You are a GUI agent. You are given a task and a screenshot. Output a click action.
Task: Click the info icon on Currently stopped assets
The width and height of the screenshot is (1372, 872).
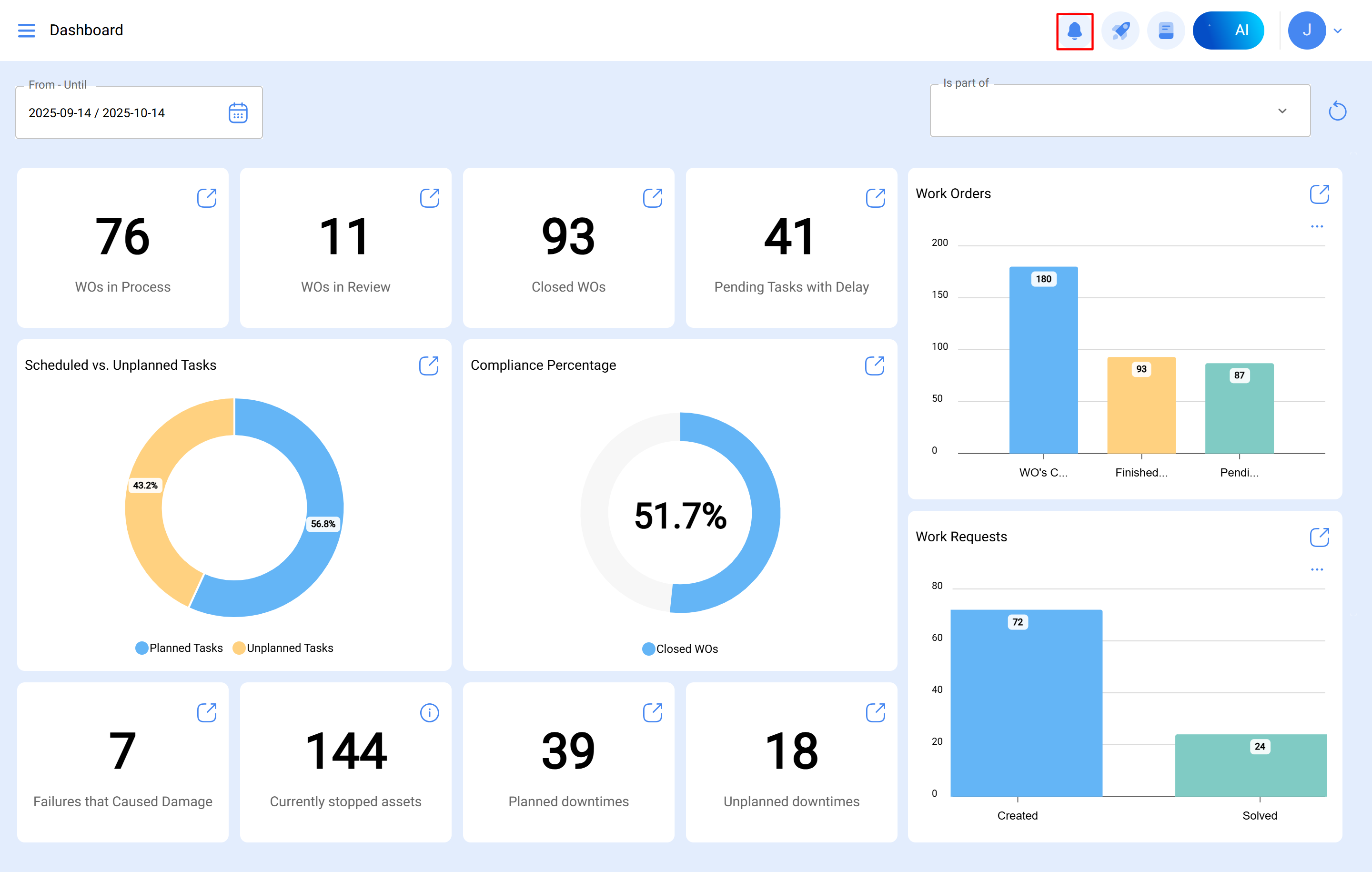coord(430,712)
